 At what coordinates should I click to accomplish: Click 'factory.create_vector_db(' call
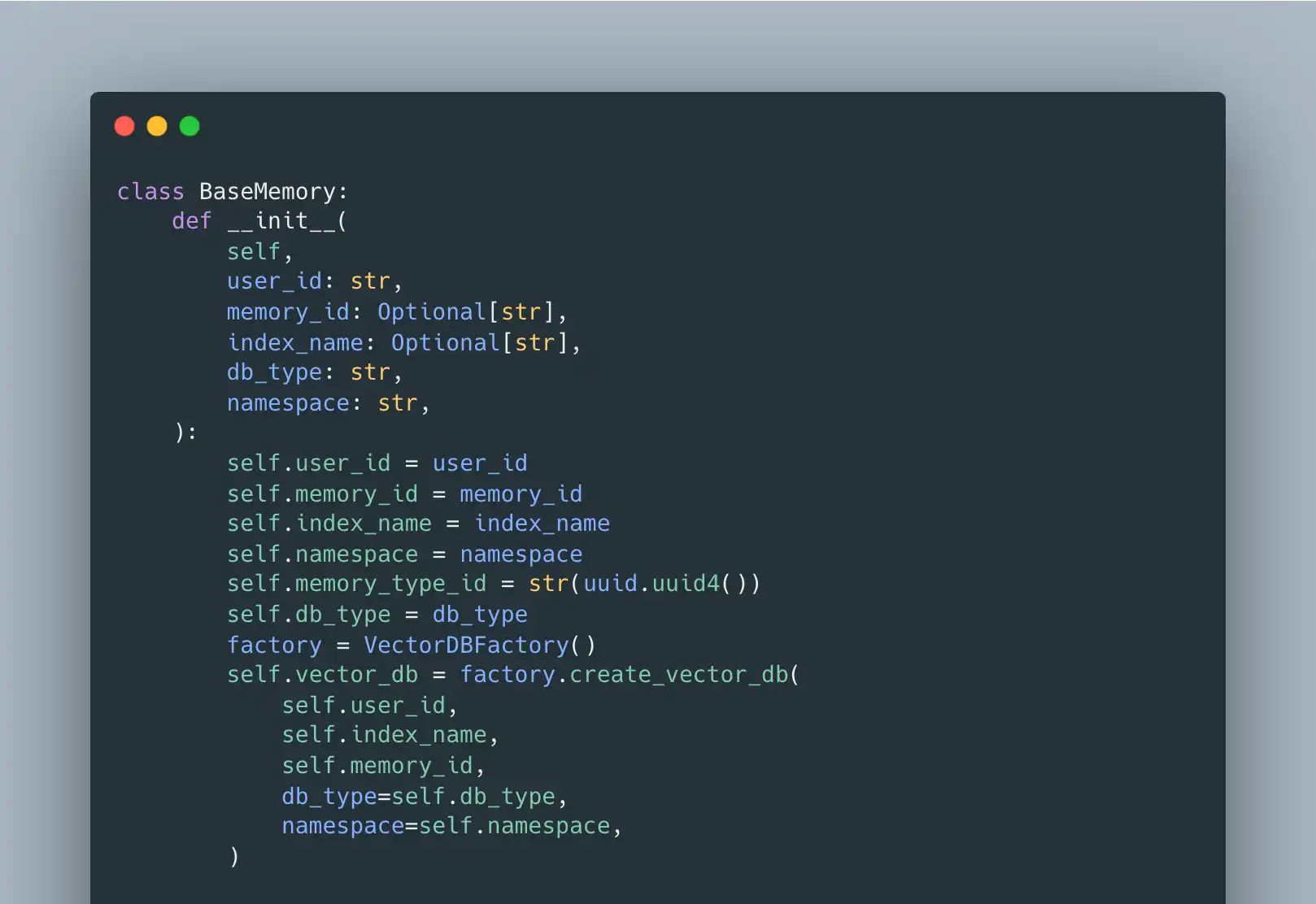coord(630,676)
